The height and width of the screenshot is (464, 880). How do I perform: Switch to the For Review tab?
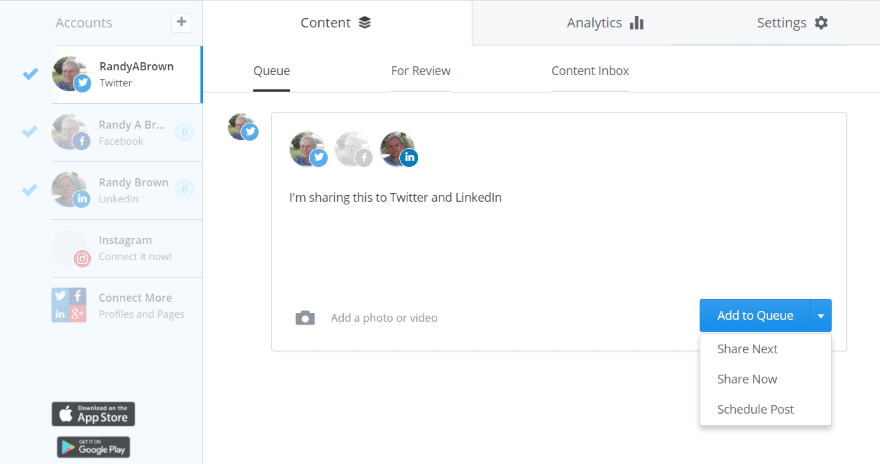point(420,71)
